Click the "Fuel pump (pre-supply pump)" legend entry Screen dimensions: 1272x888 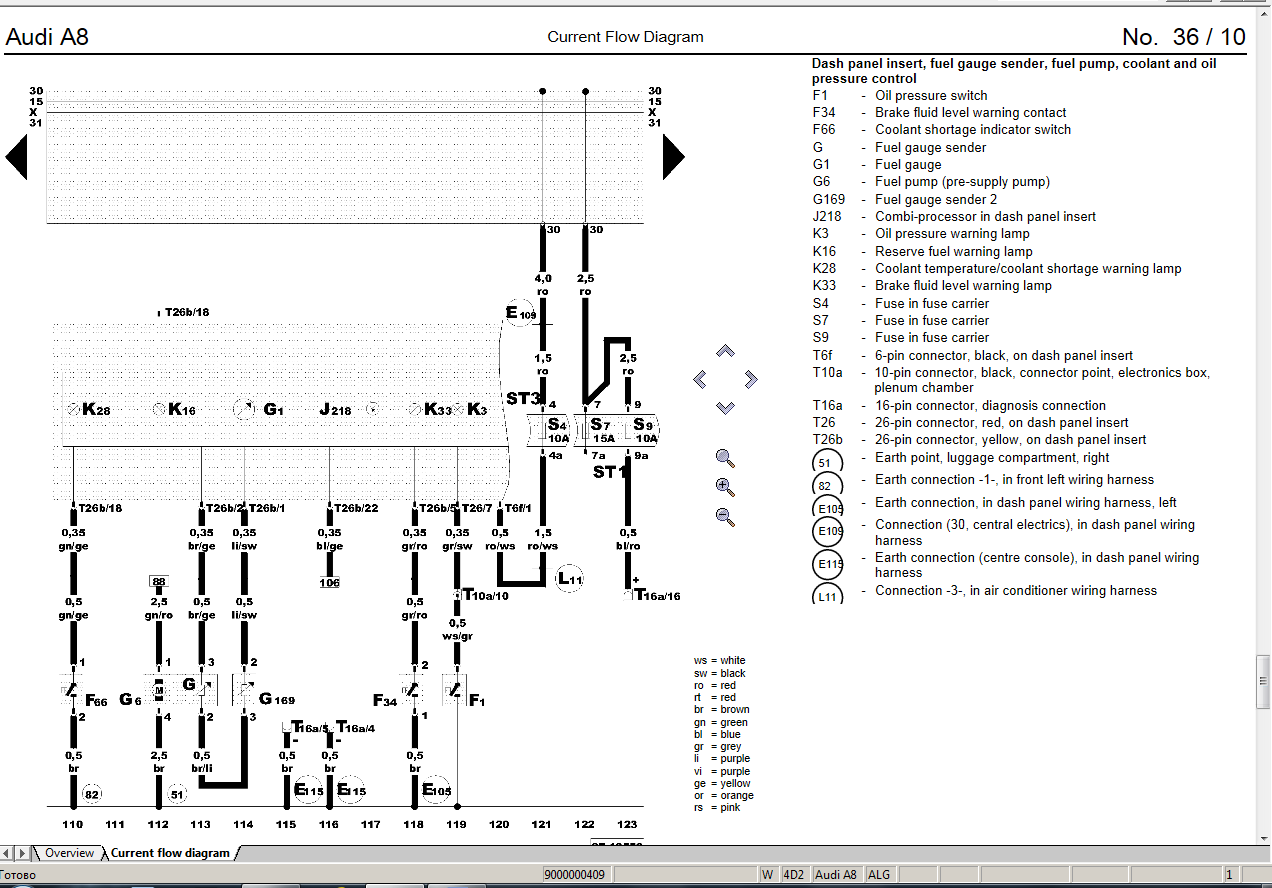962,182
